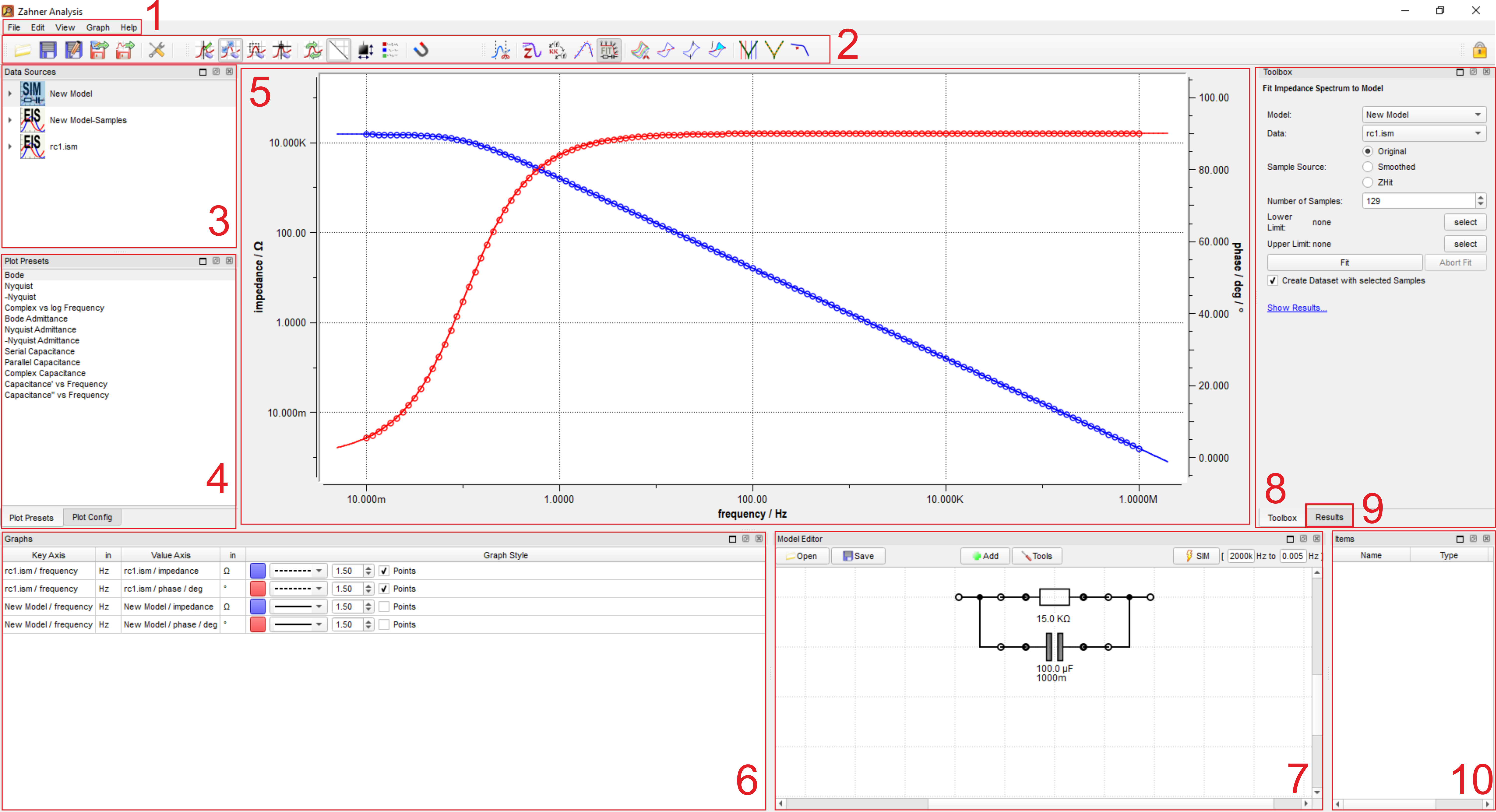Open the peak curve interpolation tool icon
This screenshot has width=1496, height=812.
pyautogui.click(x=584, y=50)
